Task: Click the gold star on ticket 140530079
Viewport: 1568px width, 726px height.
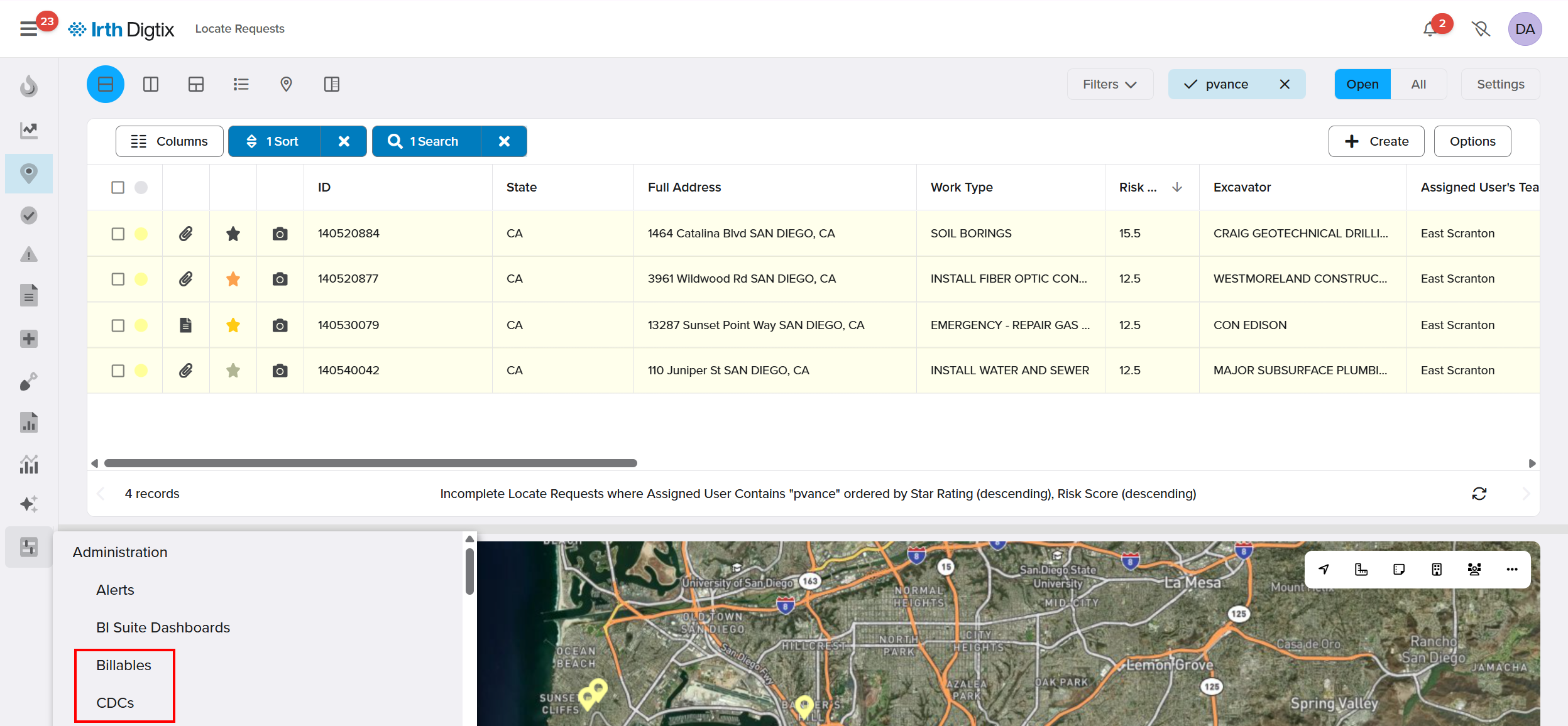Action: tap(233, 325)
